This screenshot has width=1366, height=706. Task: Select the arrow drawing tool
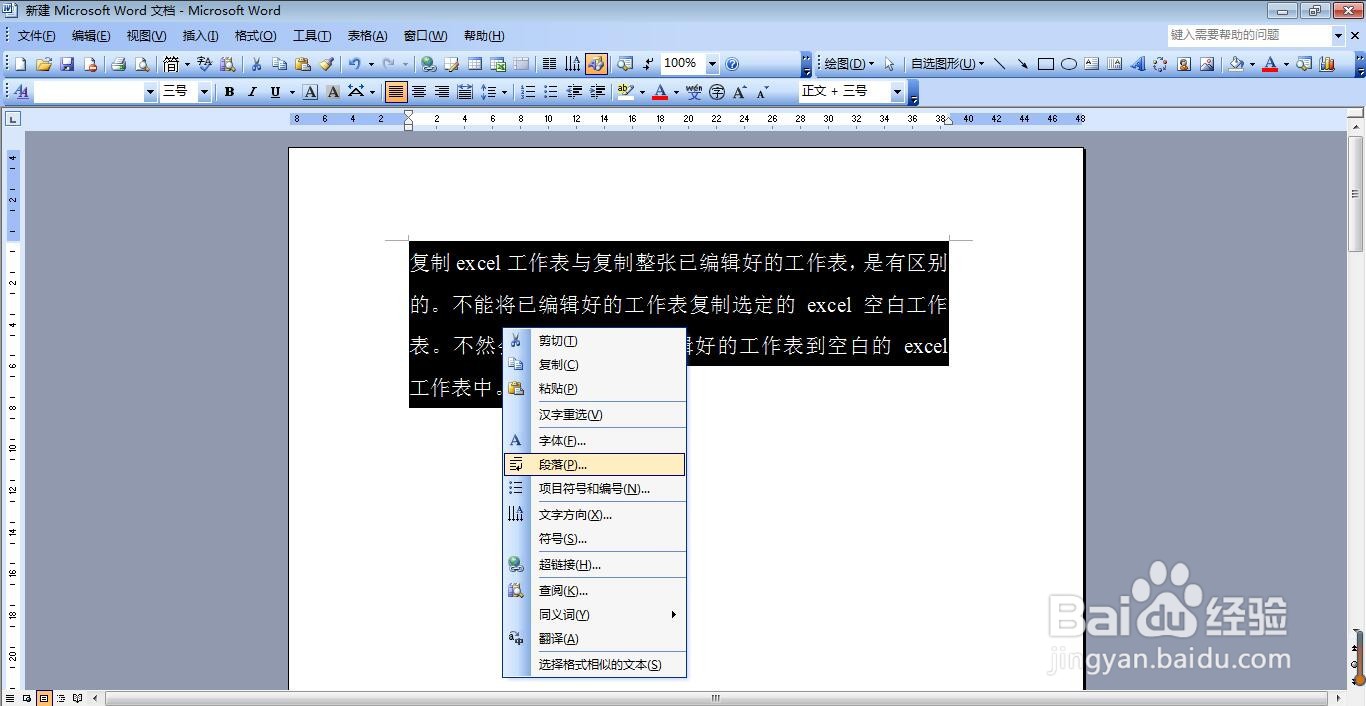tap(1022, 64)
